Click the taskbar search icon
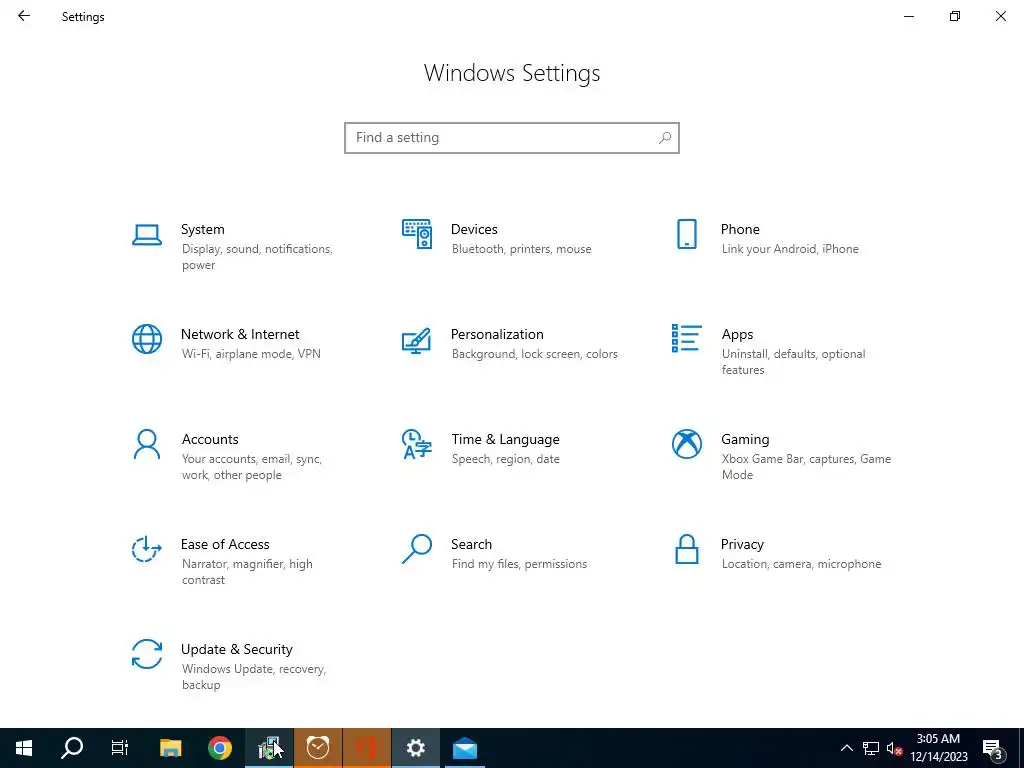The width and height of the screenshot is (1024, 768). point(72,748)
